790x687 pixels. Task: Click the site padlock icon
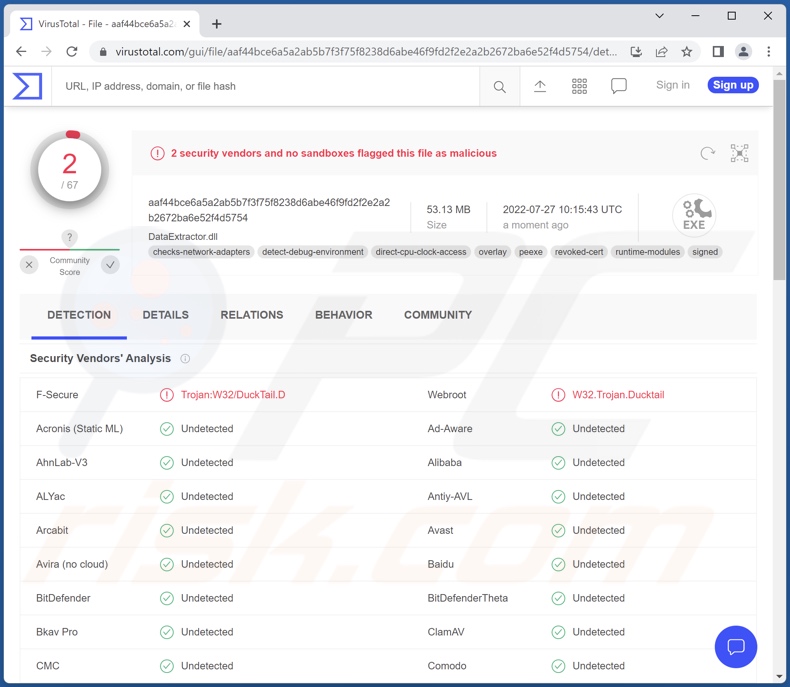point(103,52)
